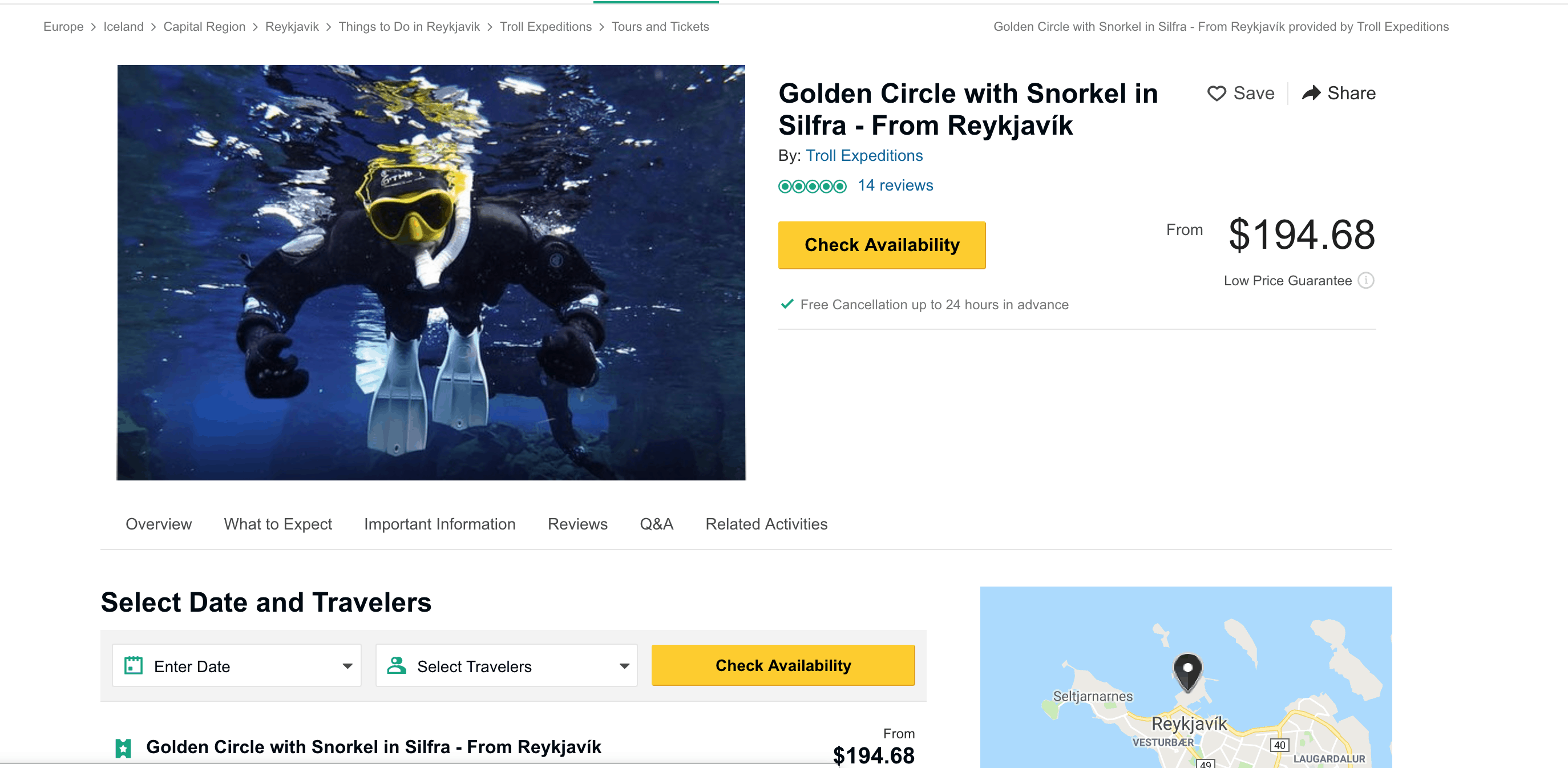Expand the Enter Date dropdown arrow

coord(347,666)
